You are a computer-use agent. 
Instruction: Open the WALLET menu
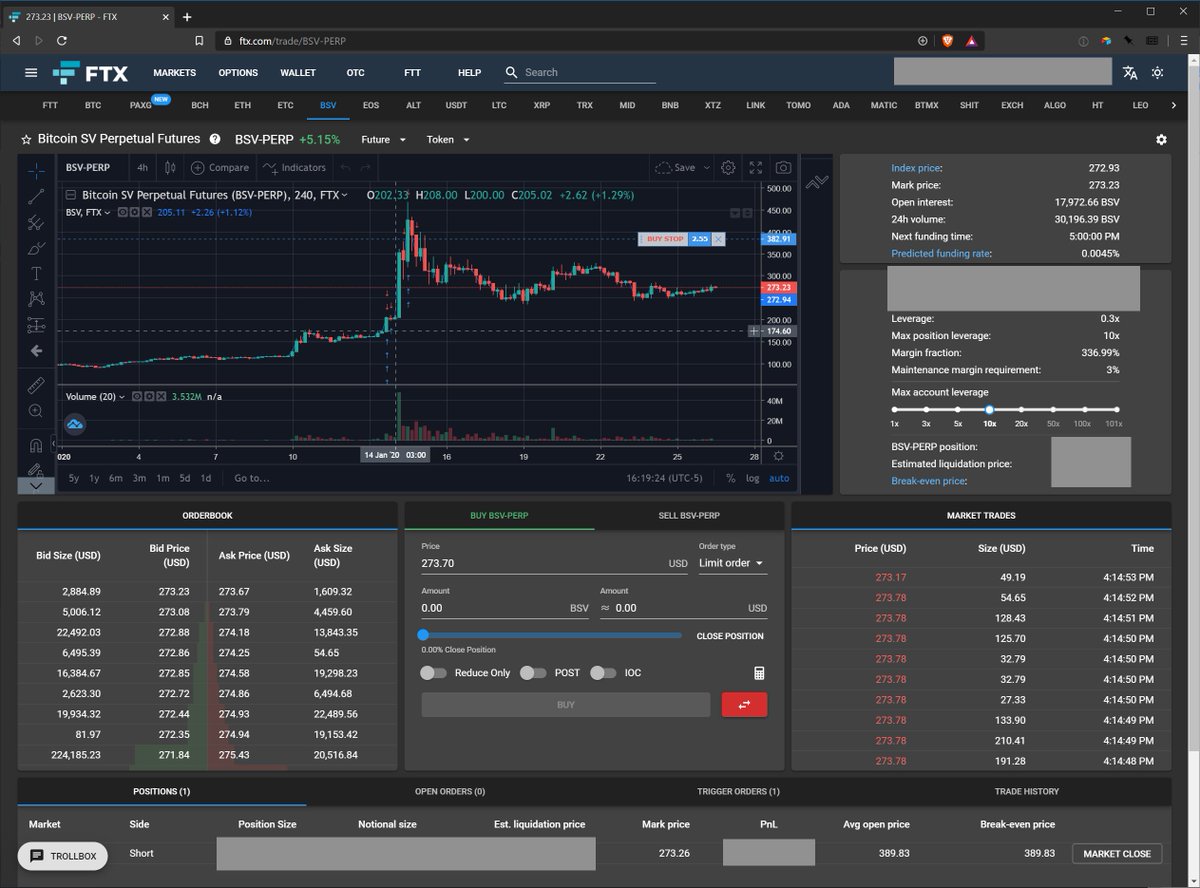click(298, 72)
